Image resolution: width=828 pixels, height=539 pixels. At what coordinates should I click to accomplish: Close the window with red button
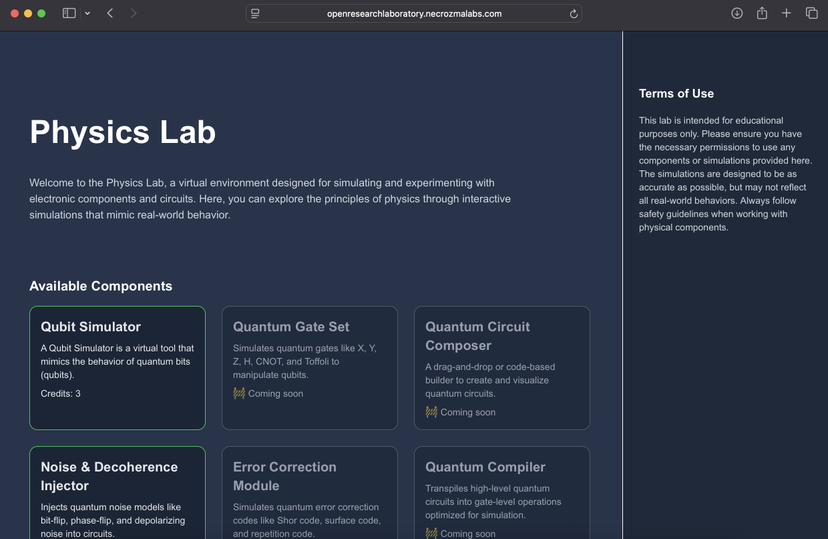pos(15,14)
